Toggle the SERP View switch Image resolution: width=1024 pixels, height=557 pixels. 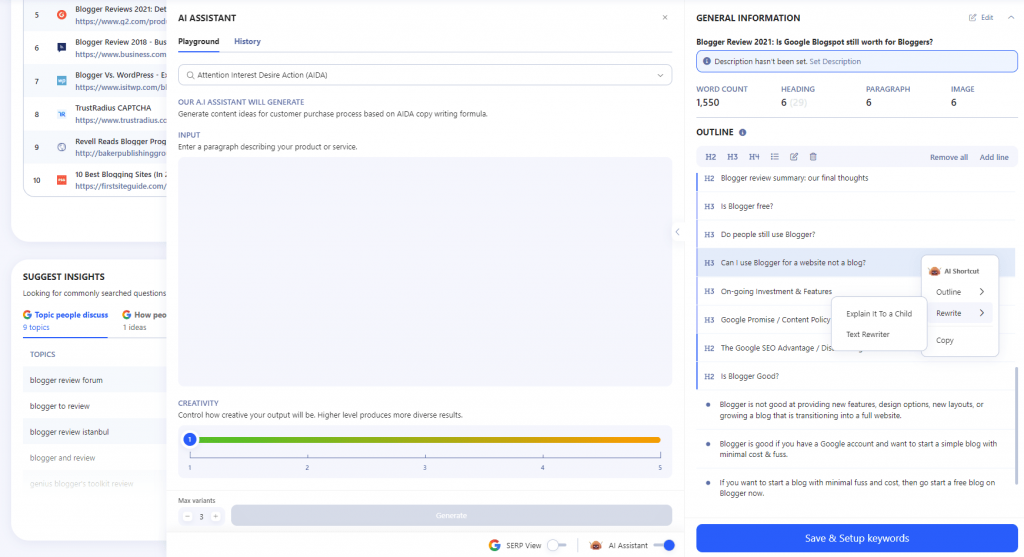[556, 545]
